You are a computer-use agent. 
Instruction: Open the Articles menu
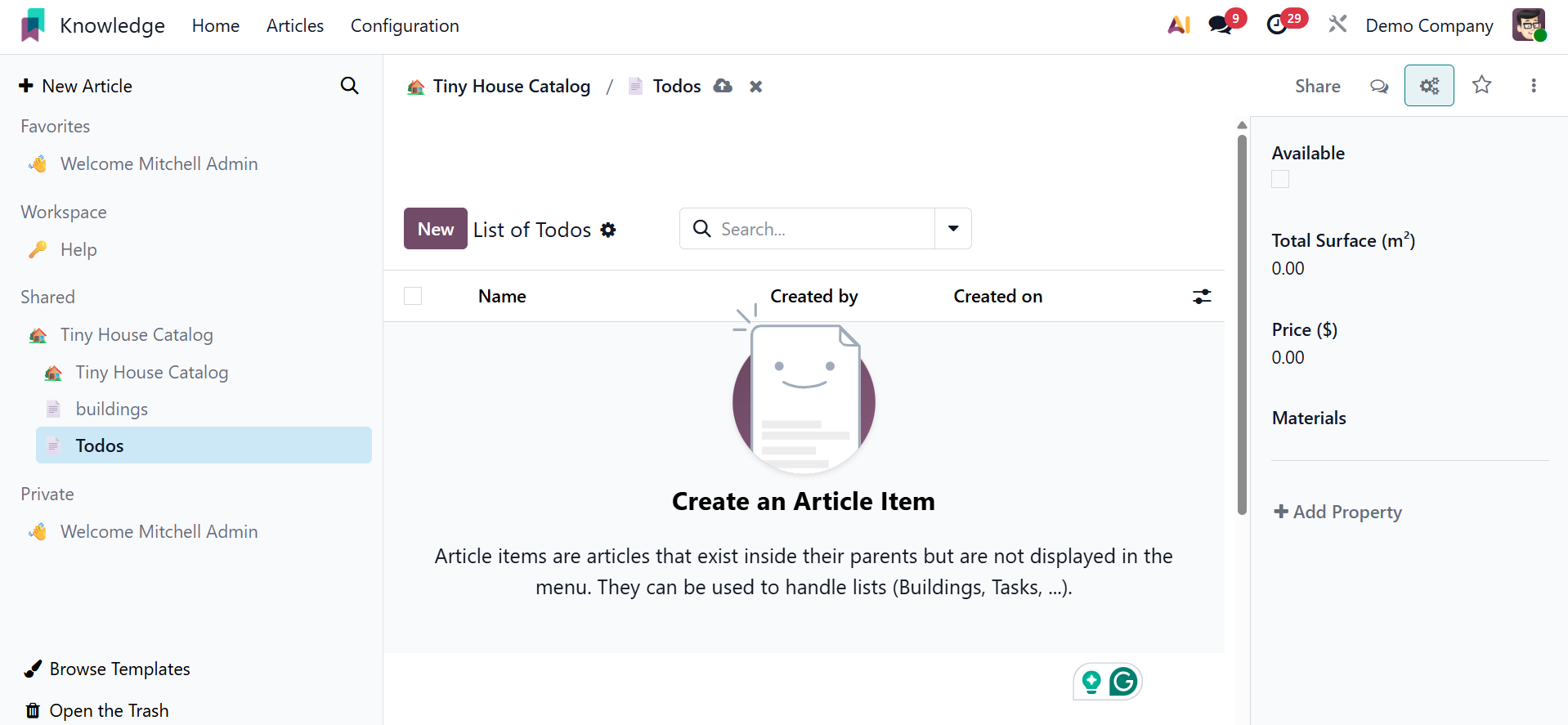(x=295, y=26)
